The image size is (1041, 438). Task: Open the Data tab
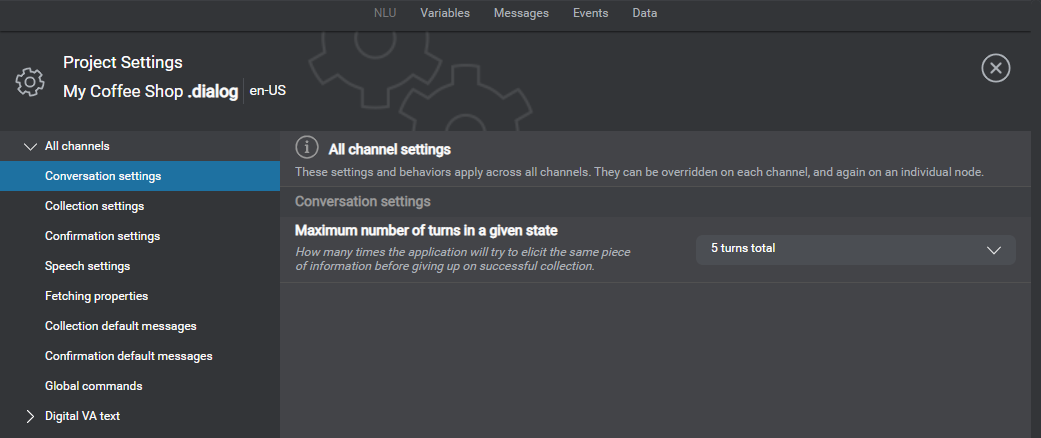click(x=645, y=14)
